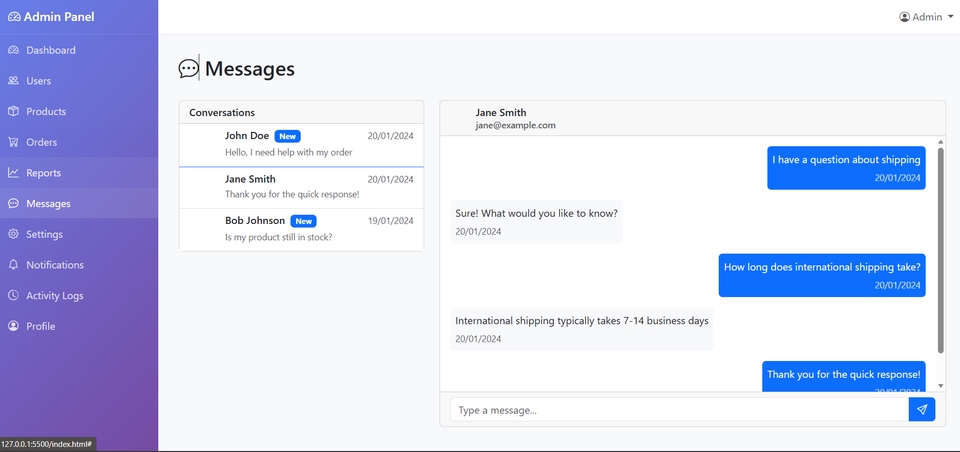Click the chat scrollbar down arrow
The image size is (960, 452).
click(x=940, y=385)
